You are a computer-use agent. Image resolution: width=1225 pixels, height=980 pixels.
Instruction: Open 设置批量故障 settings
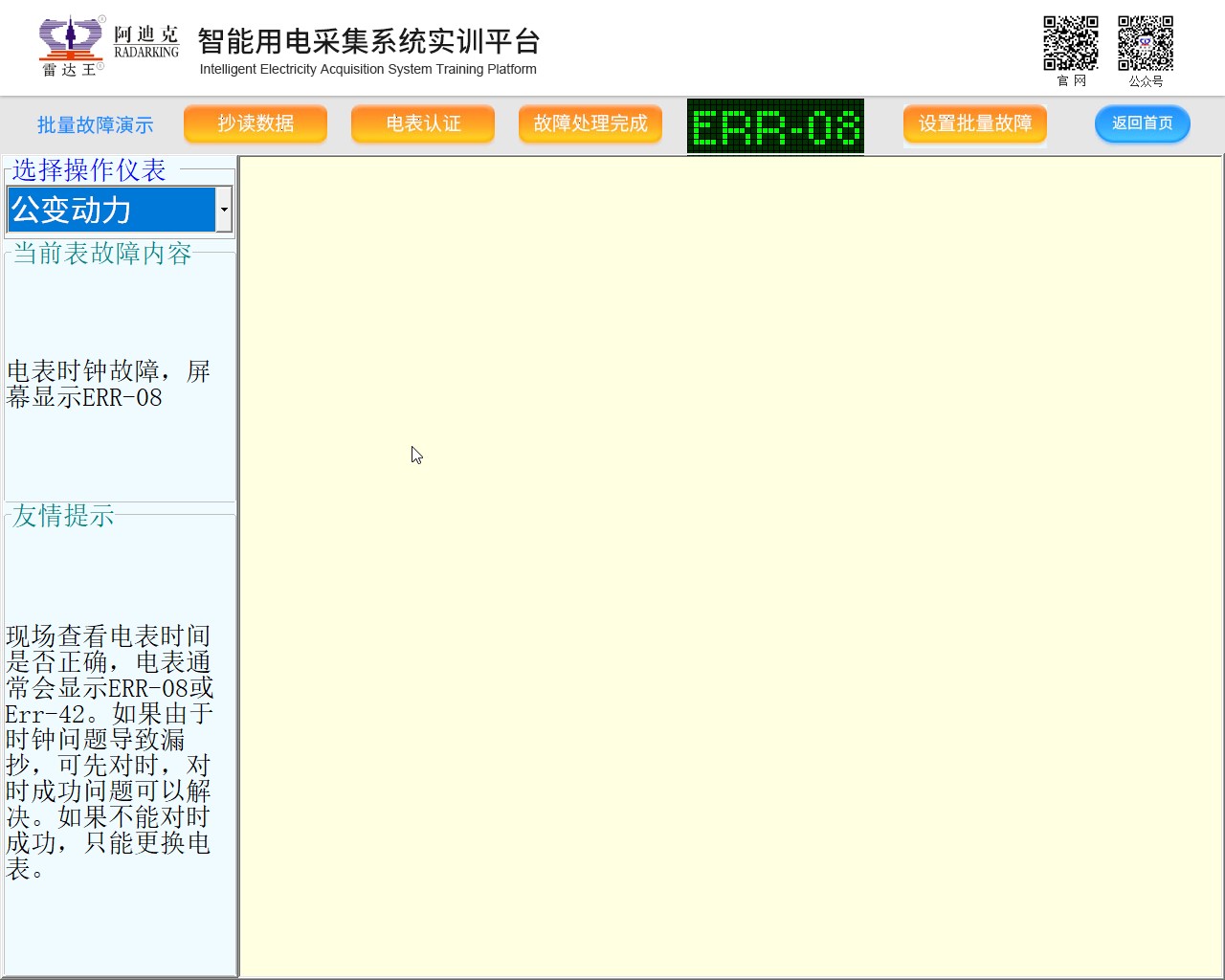click(974, 123)
